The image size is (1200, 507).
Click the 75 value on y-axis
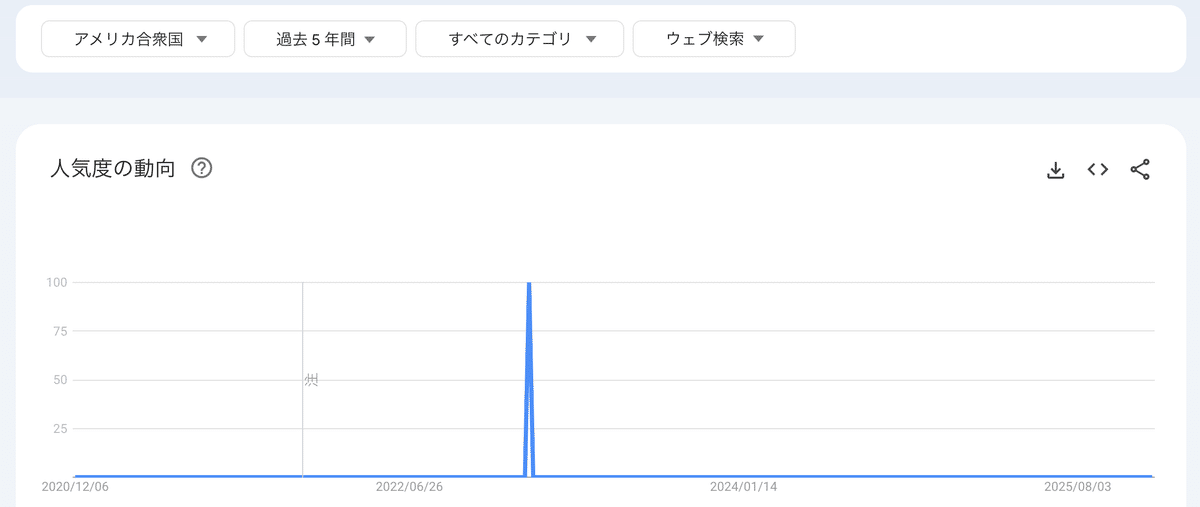point(59,331)
